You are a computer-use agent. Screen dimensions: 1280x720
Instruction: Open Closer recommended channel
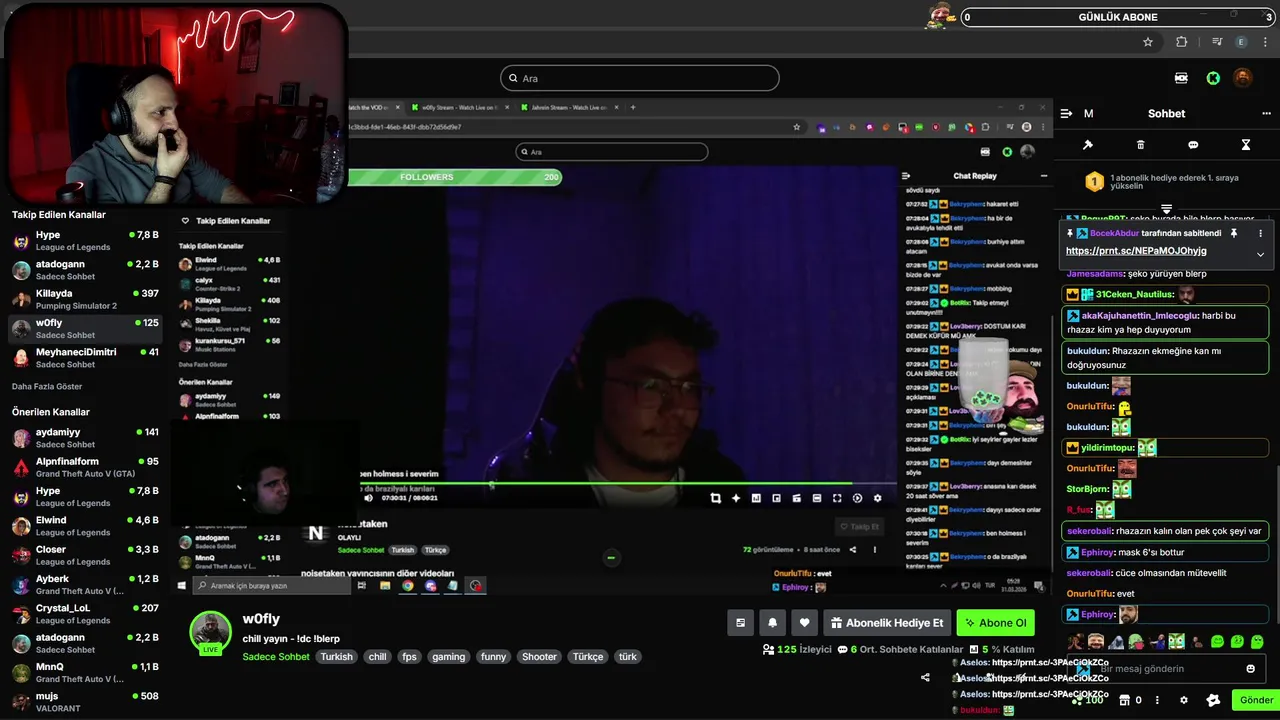click(85, 555)
